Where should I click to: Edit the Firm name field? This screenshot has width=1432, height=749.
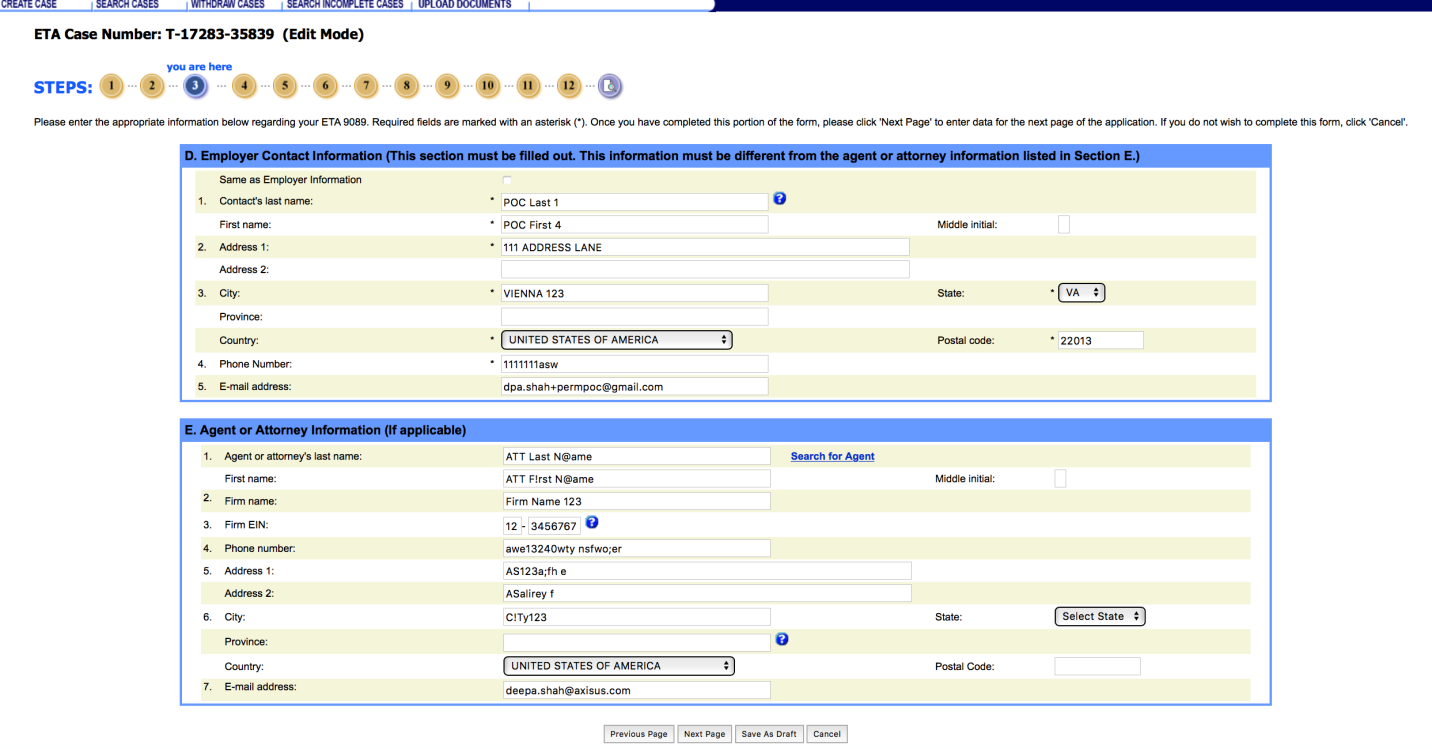click(x=636, y=501)
